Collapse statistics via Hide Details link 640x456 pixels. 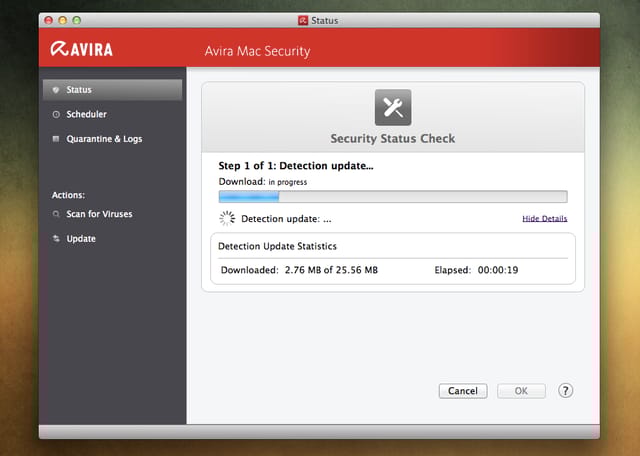click(x=544, y=218)
